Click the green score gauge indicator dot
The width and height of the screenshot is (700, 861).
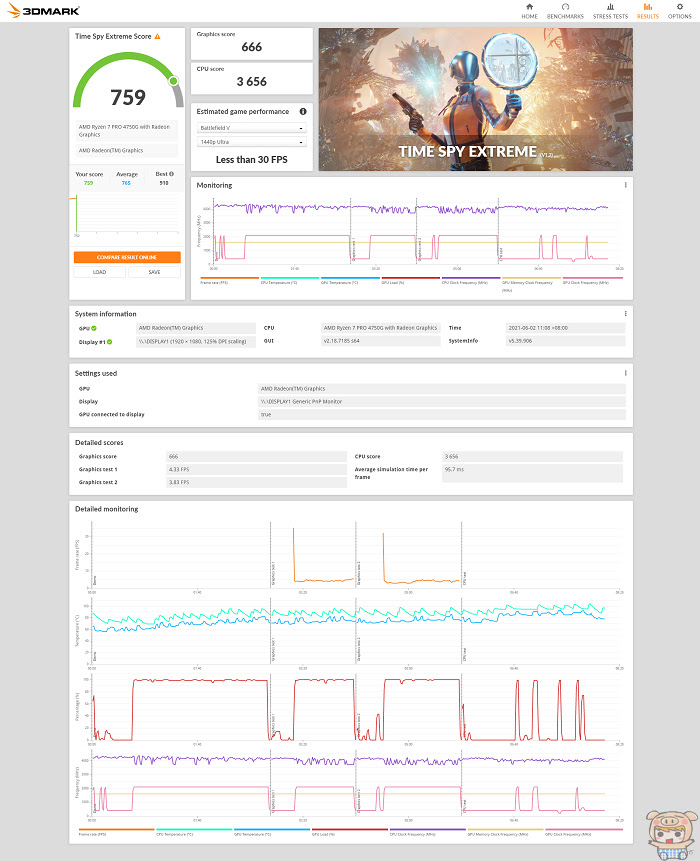coord(173,81)
